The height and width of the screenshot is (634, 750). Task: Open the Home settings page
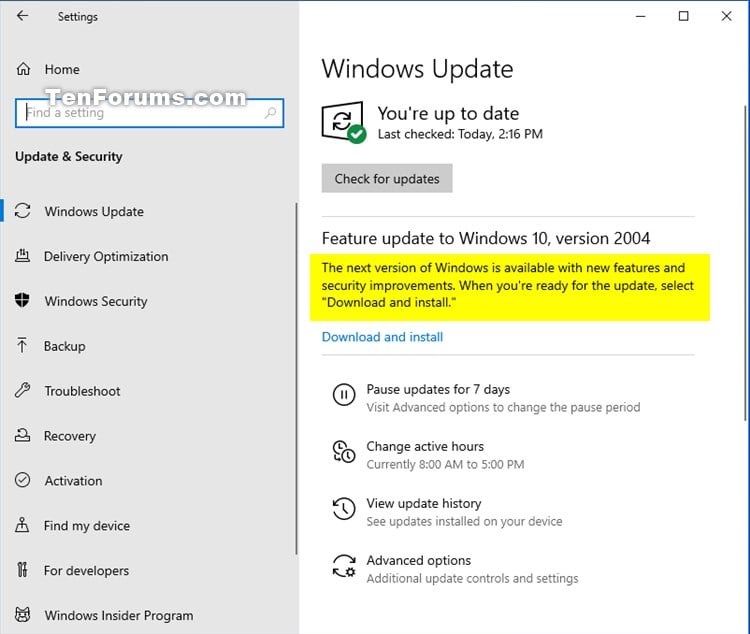tap(62, 69)
